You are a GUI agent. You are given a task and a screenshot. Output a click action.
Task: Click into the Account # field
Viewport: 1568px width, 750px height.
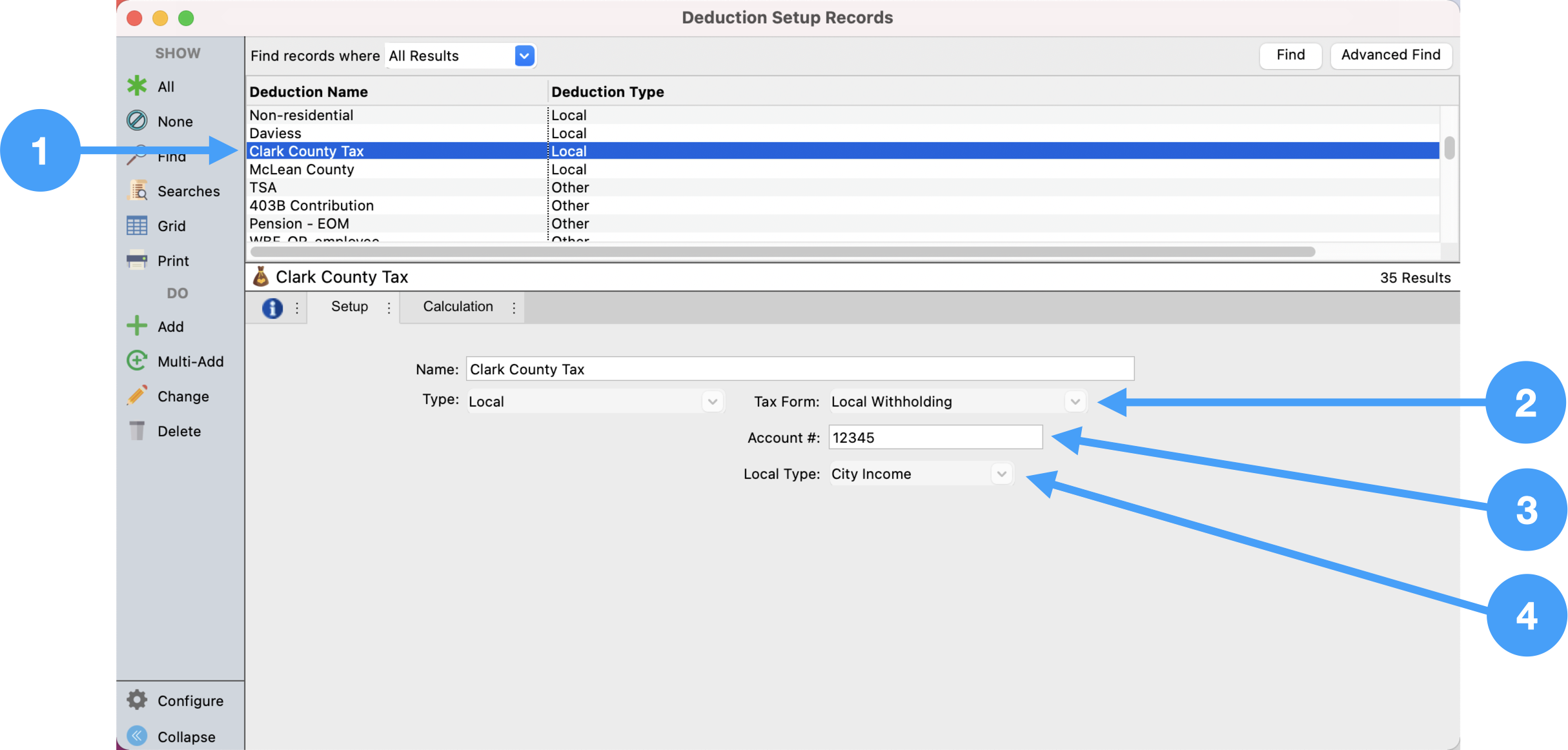point(934,438)
